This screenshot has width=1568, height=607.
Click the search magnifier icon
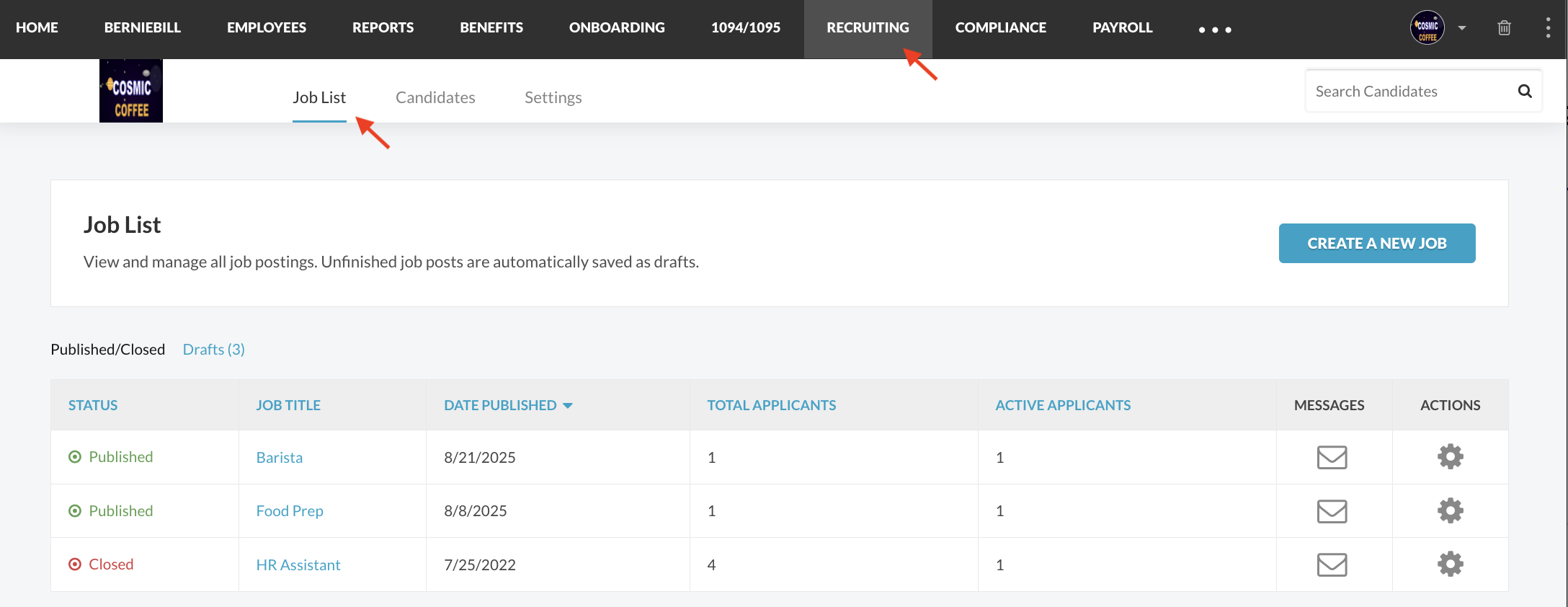click(1525, 91)
